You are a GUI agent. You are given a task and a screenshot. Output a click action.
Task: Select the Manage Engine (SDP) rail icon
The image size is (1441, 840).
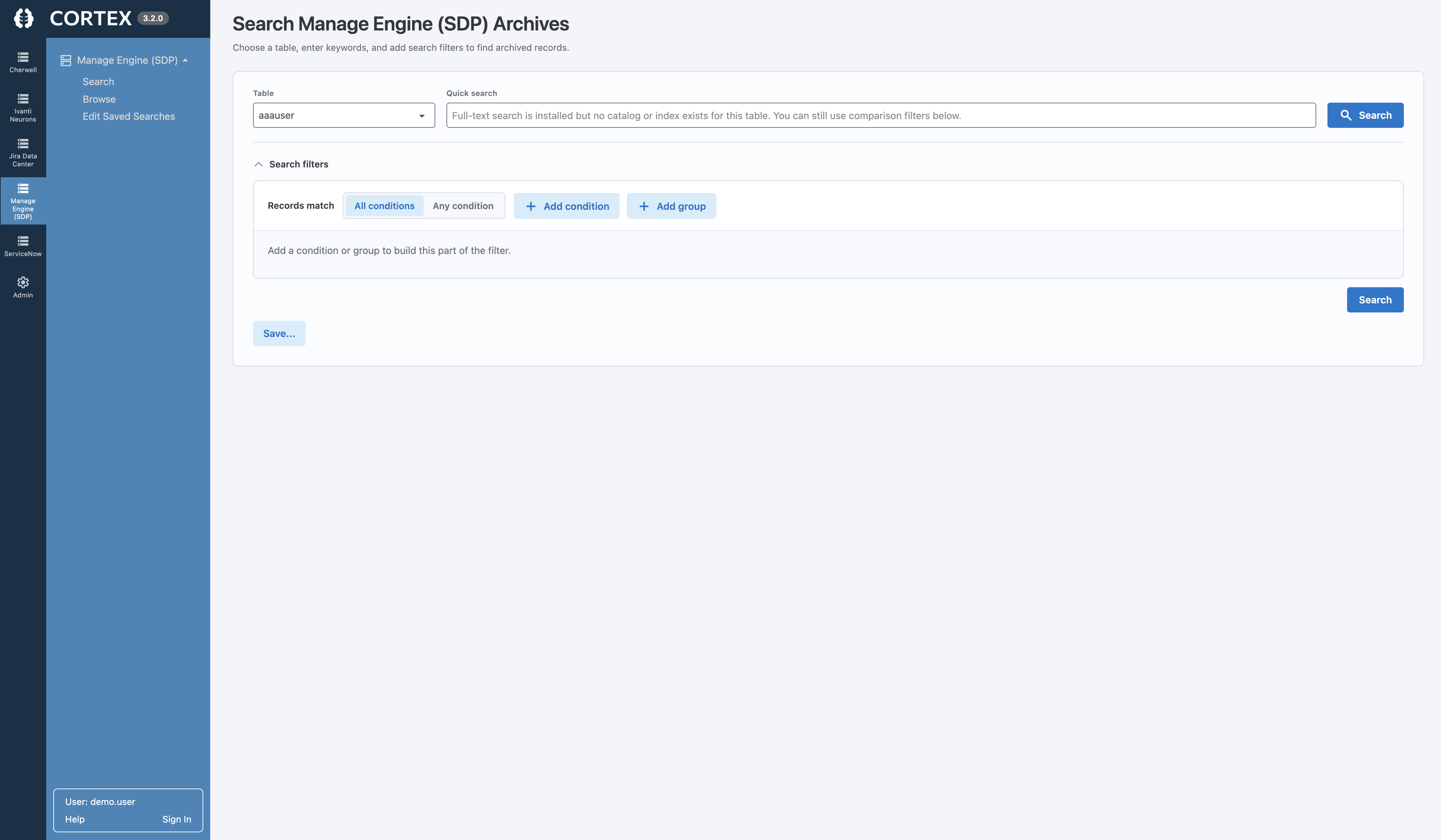click(23, 201)
